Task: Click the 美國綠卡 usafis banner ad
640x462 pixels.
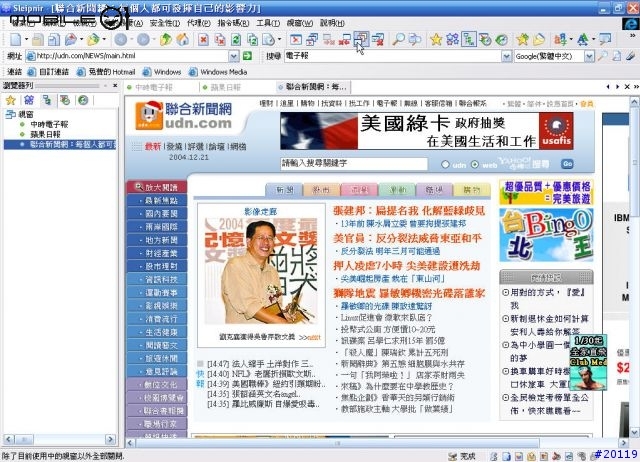Action: coord(427,131)
